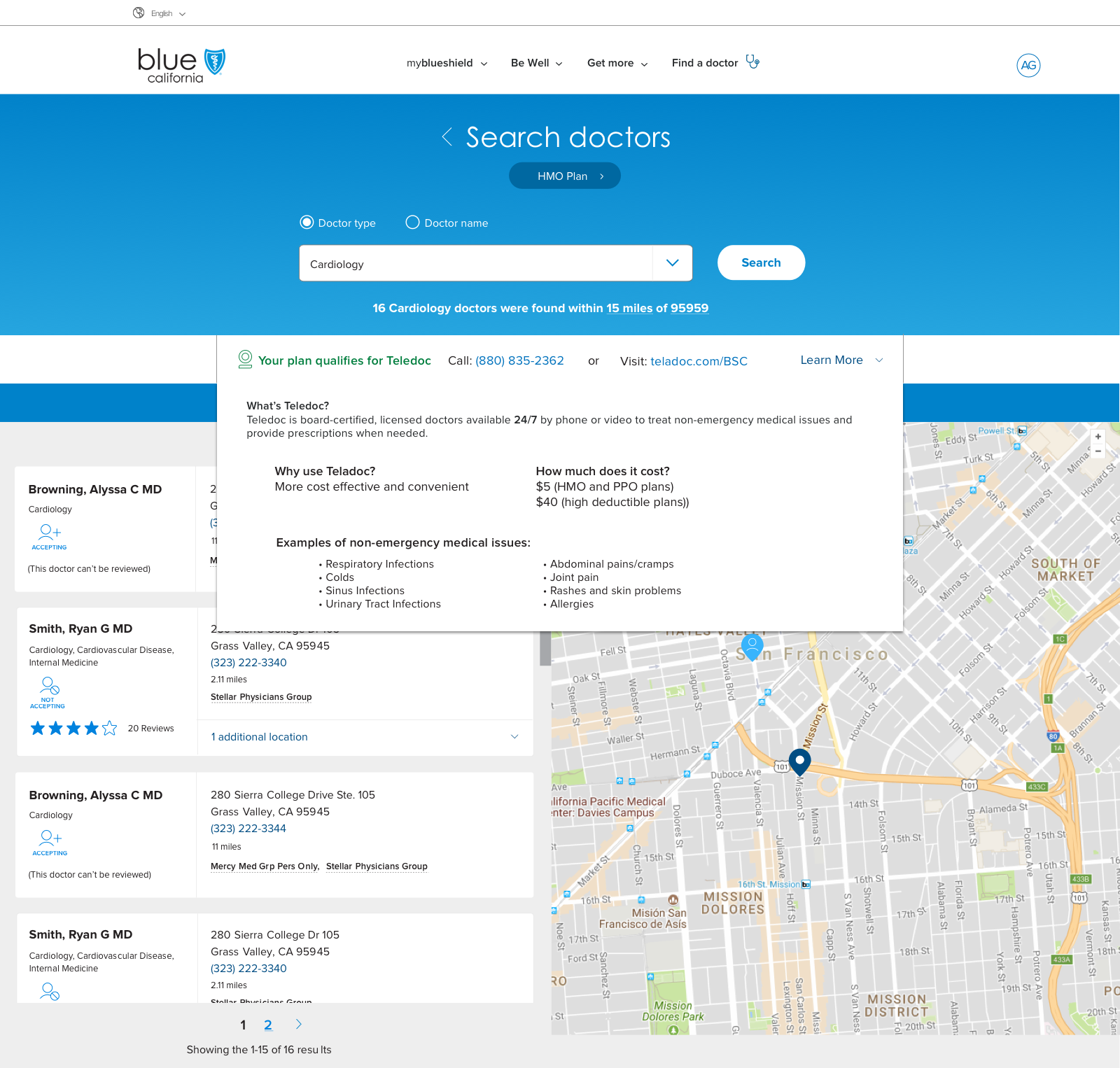Select the current results page 1
This screenshot has width=1120, height=1068.
tap(243, 1025)
